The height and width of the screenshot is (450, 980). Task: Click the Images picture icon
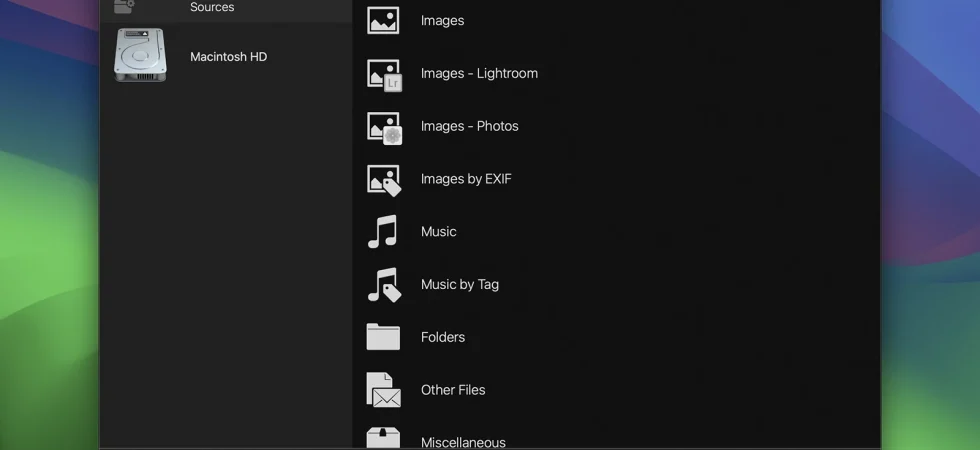(x=382, y=20)
